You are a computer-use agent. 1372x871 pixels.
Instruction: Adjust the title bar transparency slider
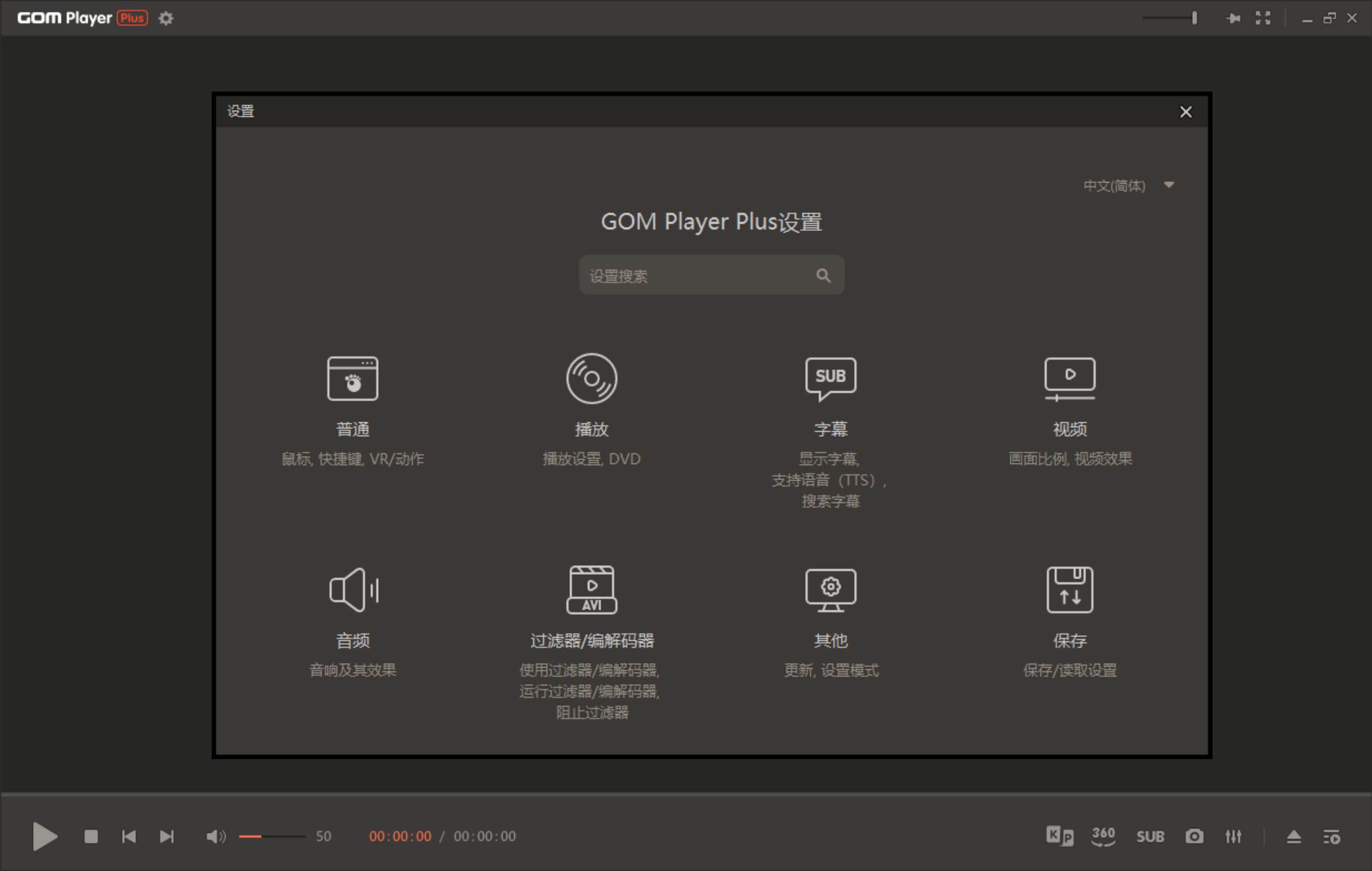pos(1170,18)
